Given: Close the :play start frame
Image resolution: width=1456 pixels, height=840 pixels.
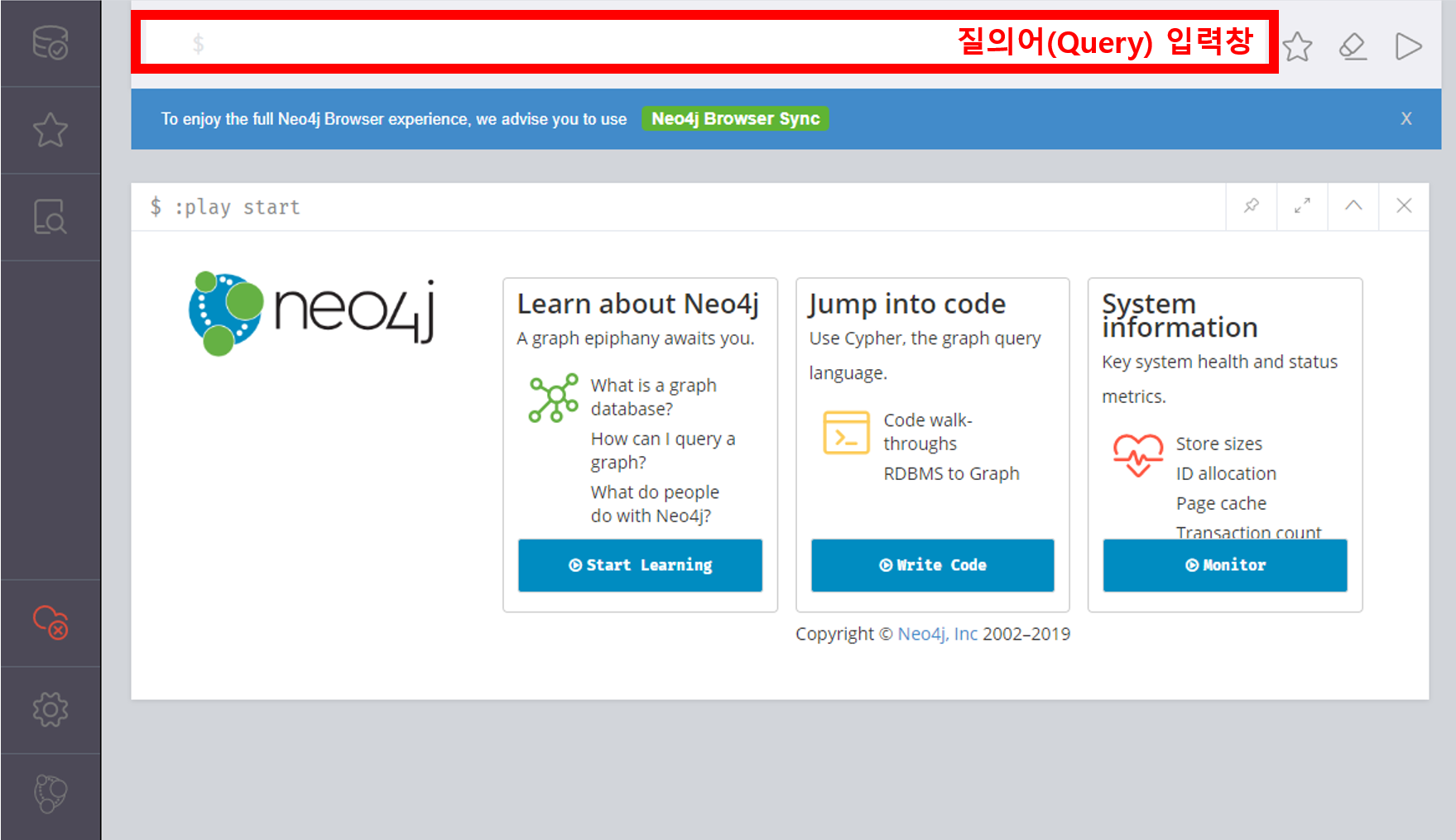Looking at the screenshot, I should pyautogui.click(x=1404, y=206).
